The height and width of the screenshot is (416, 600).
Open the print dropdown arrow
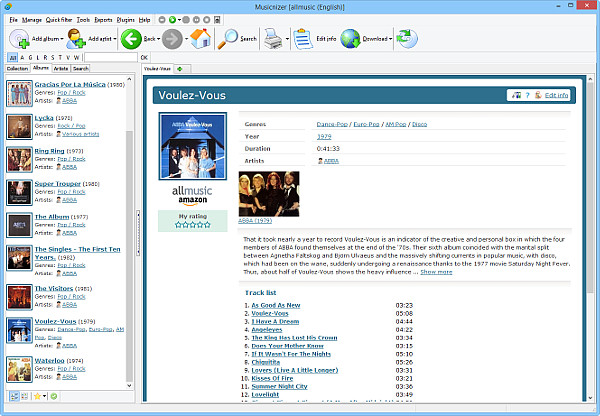click(x=287, y=39)
